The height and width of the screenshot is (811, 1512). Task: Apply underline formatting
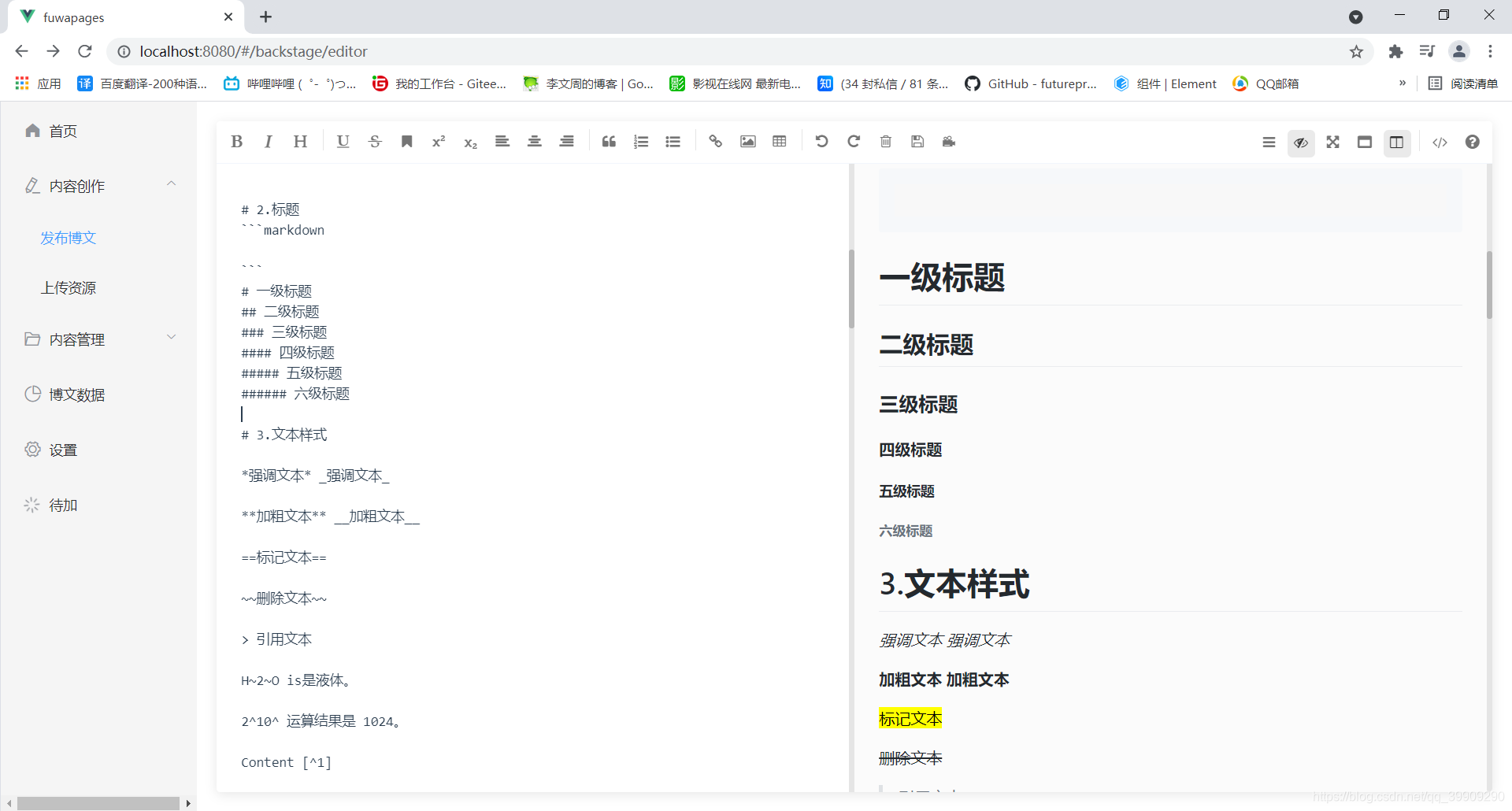coord(343,142)
